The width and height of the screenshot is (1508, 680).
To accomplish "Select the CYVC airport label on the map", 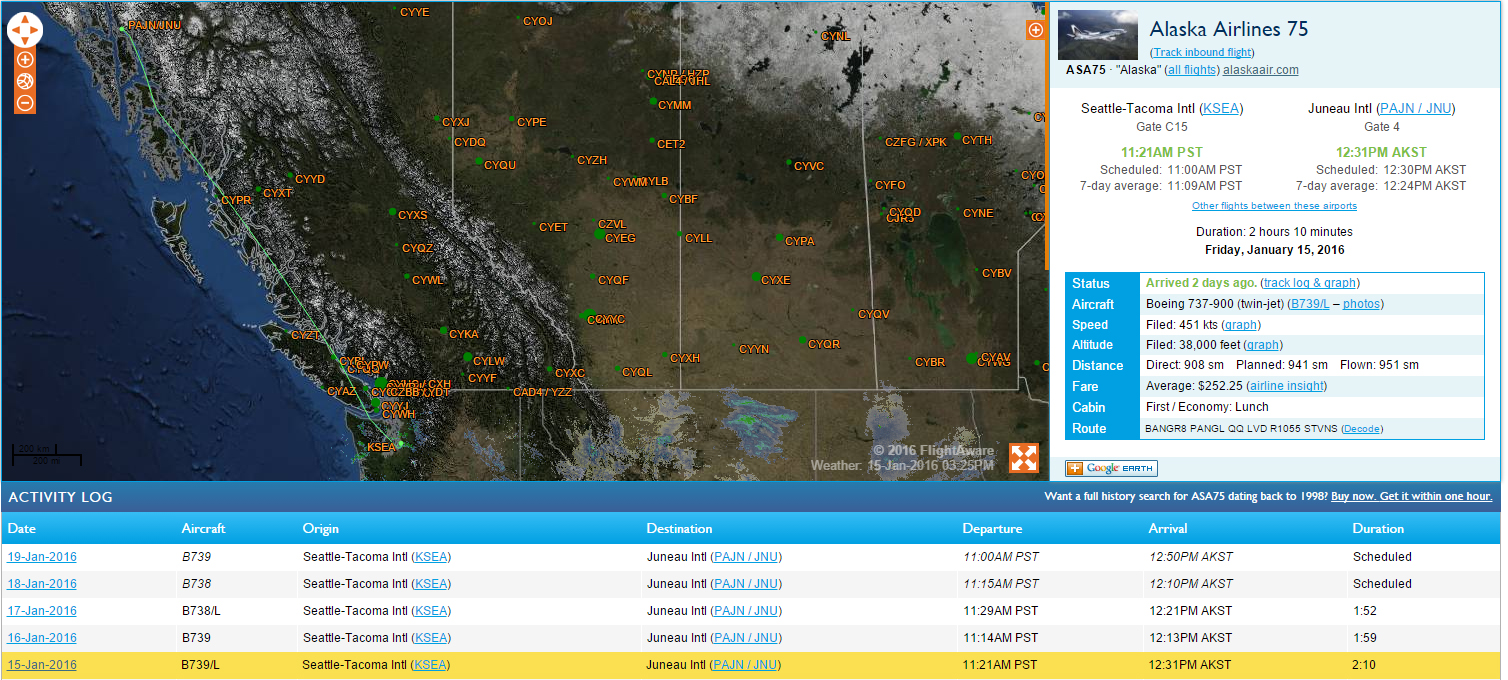I will [809, 166].
